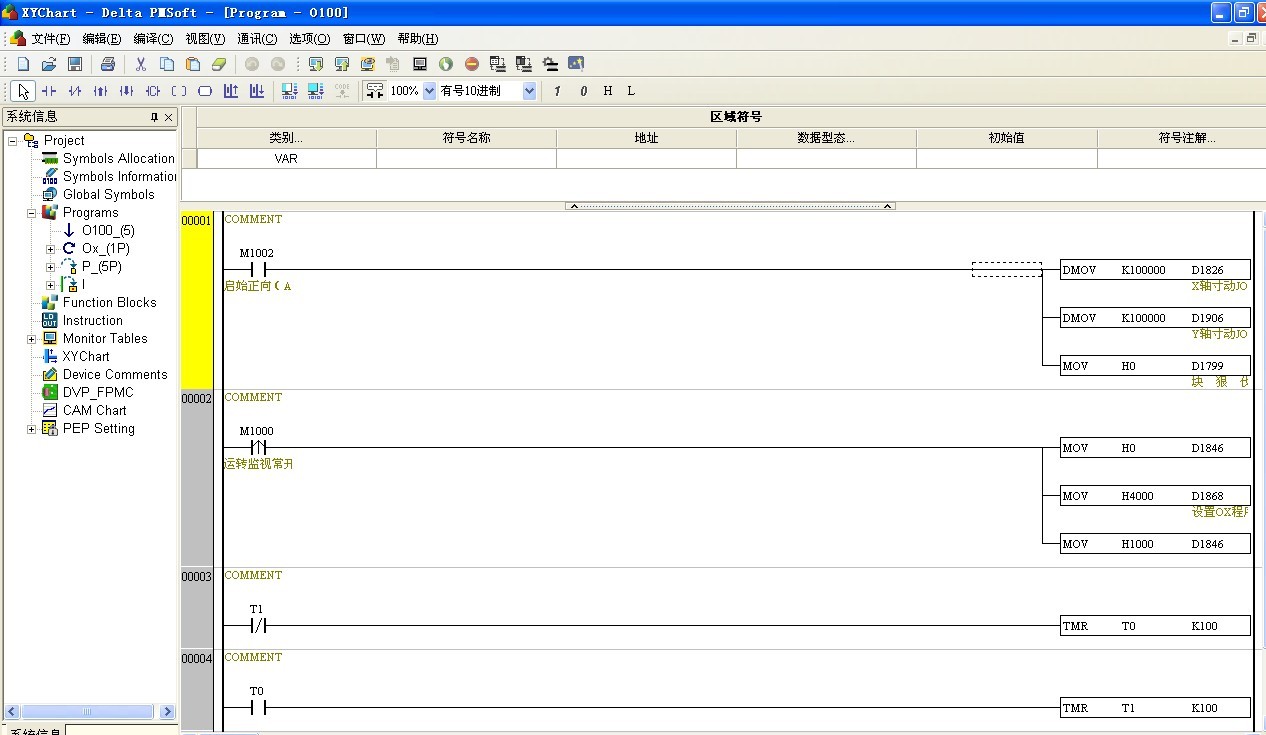
Task: Pin the 系统信息 panel
Action: pyautogui.click(x=154, y=117)
